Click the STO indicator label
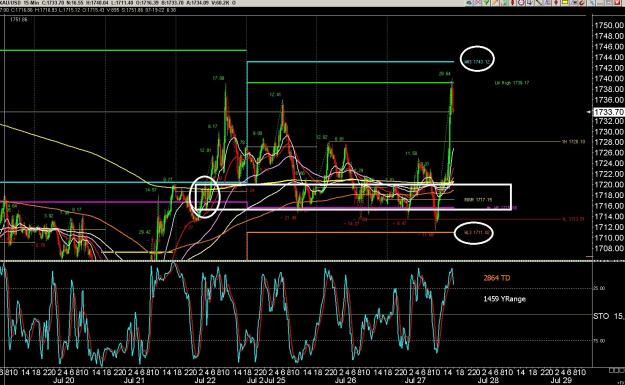The width and height of the screenshot is (625, 385). 601,316
